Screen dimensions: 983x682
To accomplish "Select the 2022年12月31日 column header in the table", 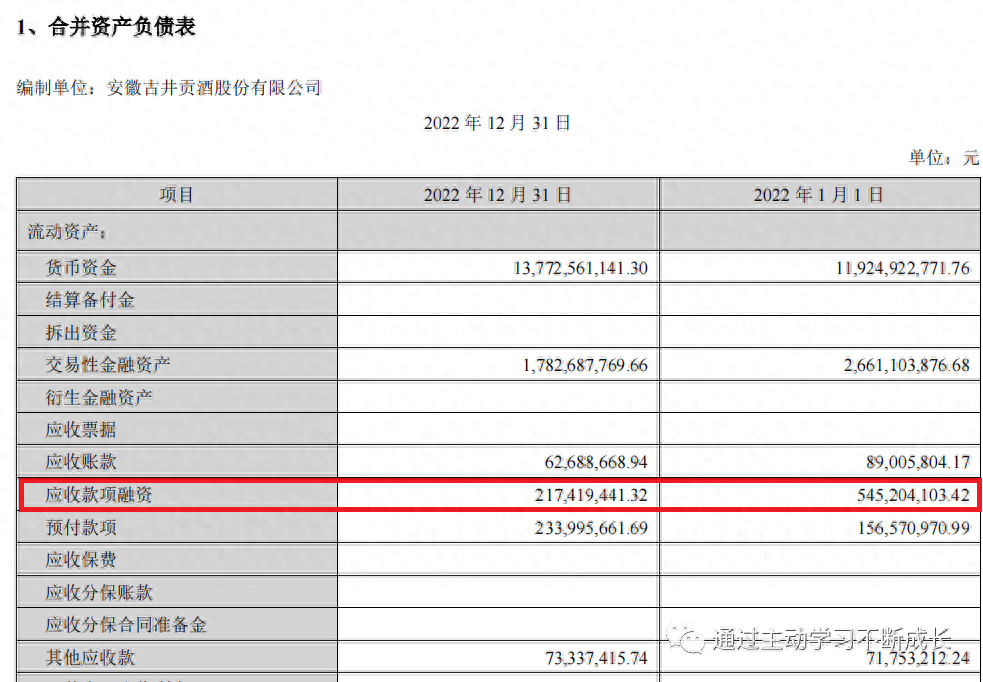I will click(497, 195).
